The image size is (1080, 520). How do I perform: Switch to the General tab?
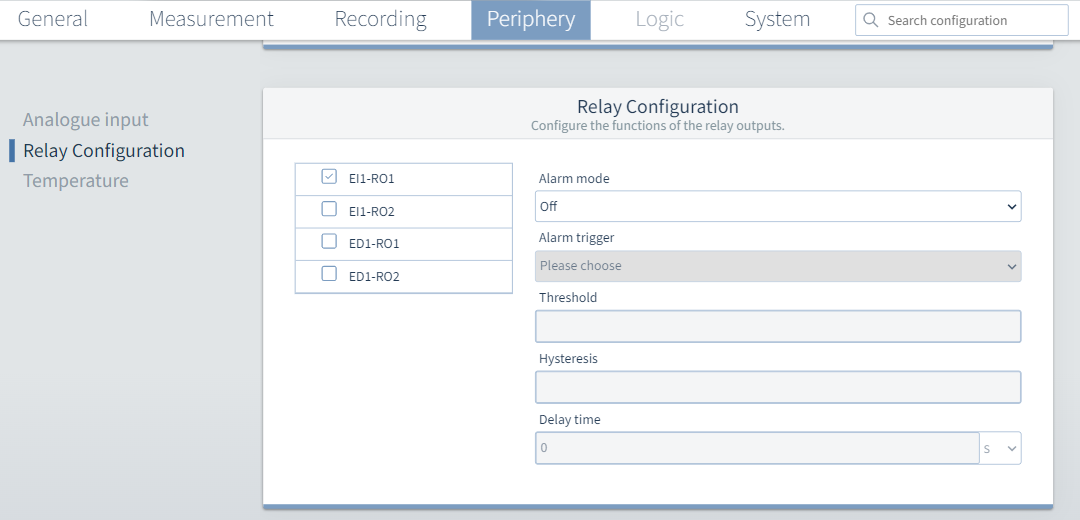(53, 20)
